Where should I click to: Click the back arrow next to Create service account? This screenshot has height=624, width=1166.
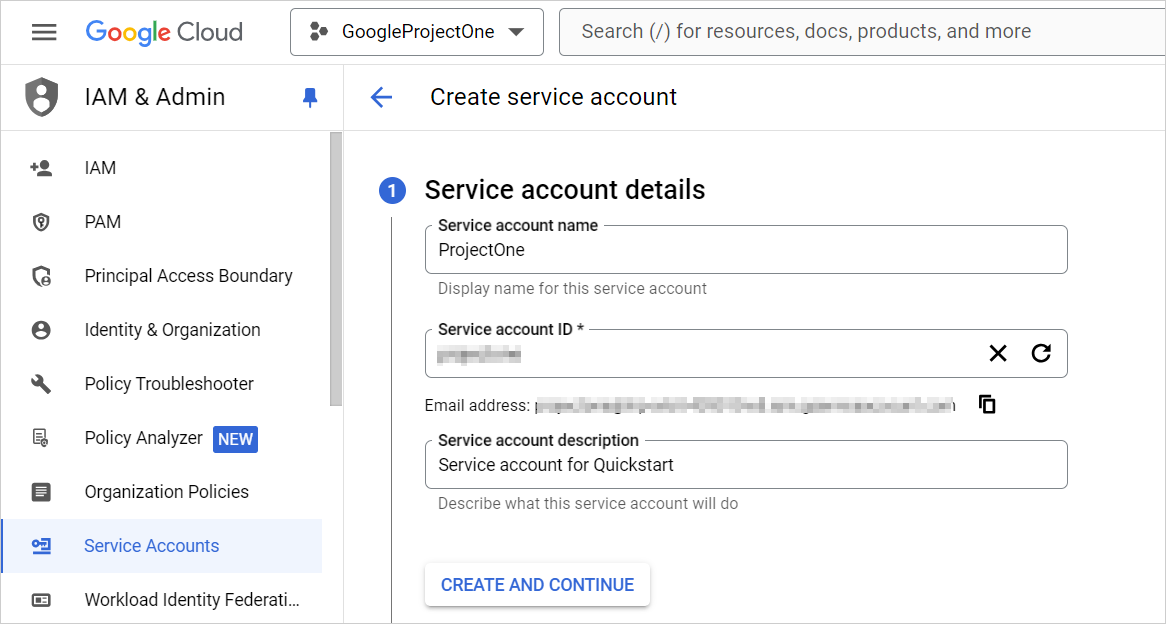tap(381, 97)
